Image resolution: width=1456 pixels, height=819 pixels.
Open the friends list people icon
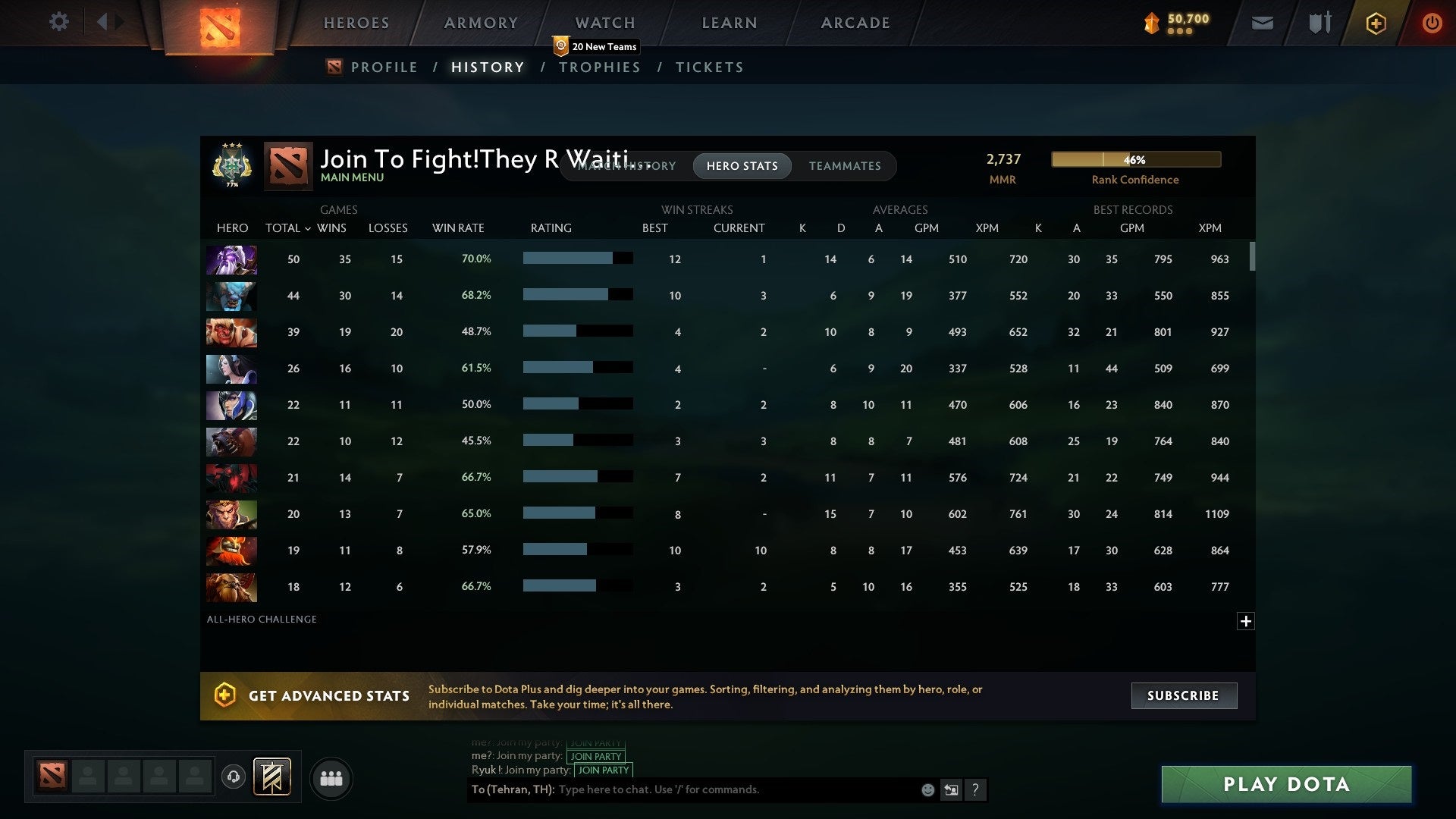tap(331, 777)
